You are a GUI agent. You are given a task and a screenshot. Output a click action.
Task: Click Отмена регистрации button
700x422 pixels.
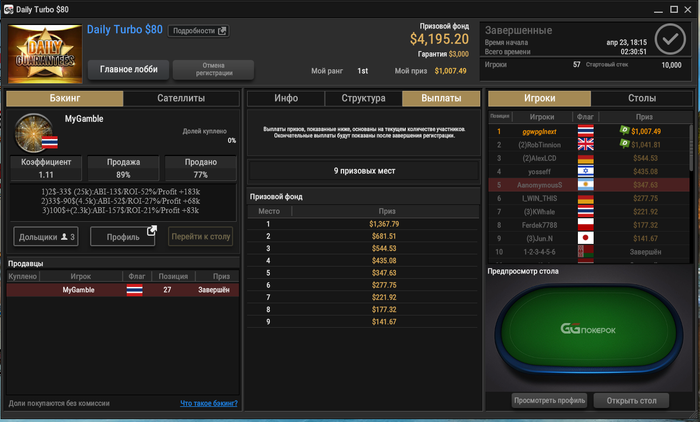[x=214, y=70]
